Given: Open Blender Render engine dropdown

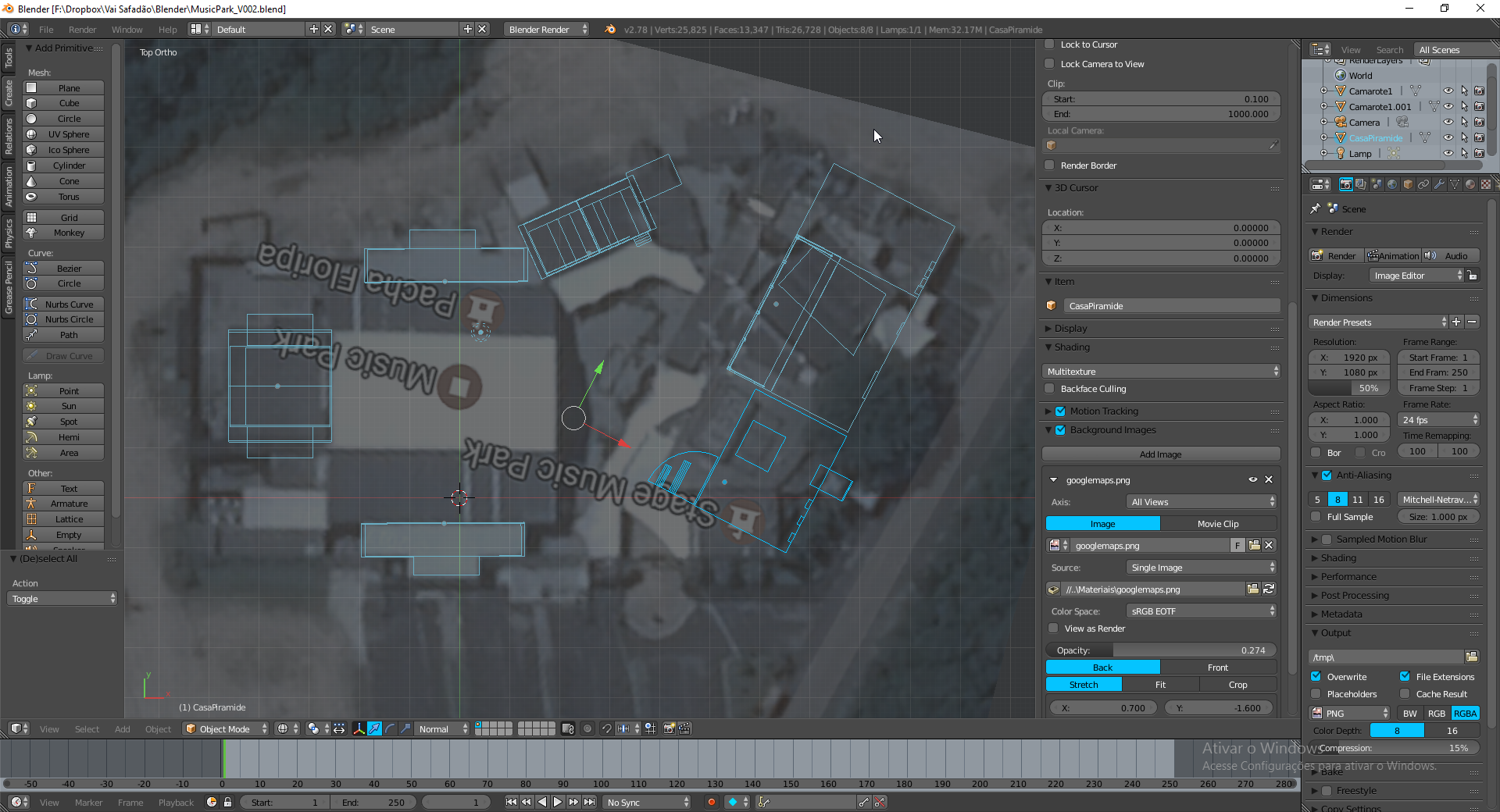Looking at the screenshot, I should (547, 29).
